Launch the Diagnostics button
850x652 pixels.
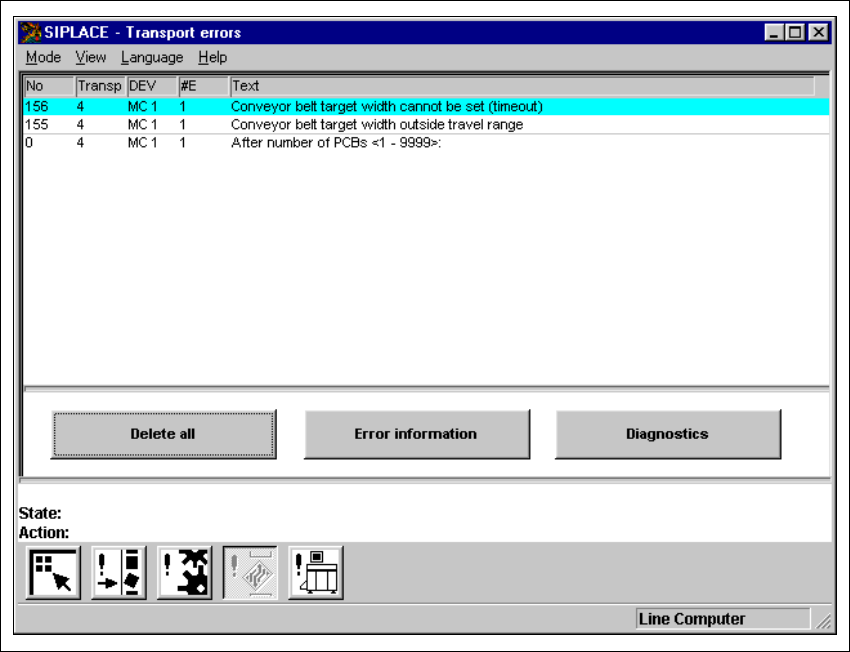pyautogui.click(x=668, y=434)
